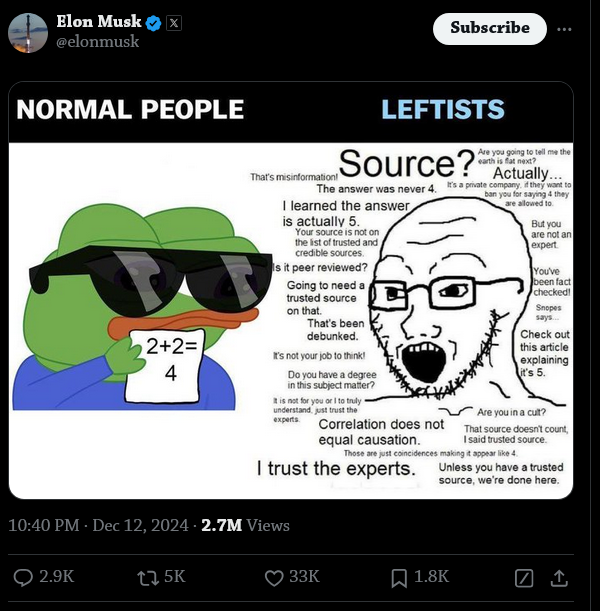Open the three-dot more options menu
600x611 pixels.
coord(564,29)
